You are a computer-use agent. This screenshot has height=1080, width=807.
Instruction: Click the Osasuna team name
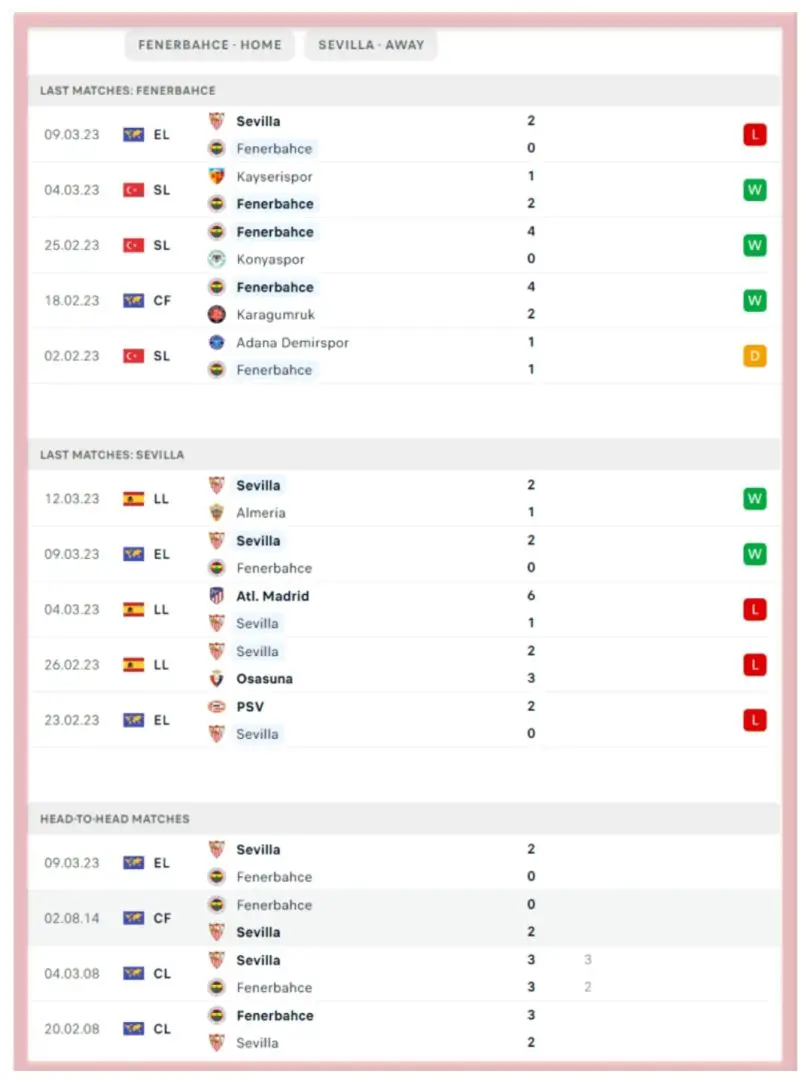[264, 678]
